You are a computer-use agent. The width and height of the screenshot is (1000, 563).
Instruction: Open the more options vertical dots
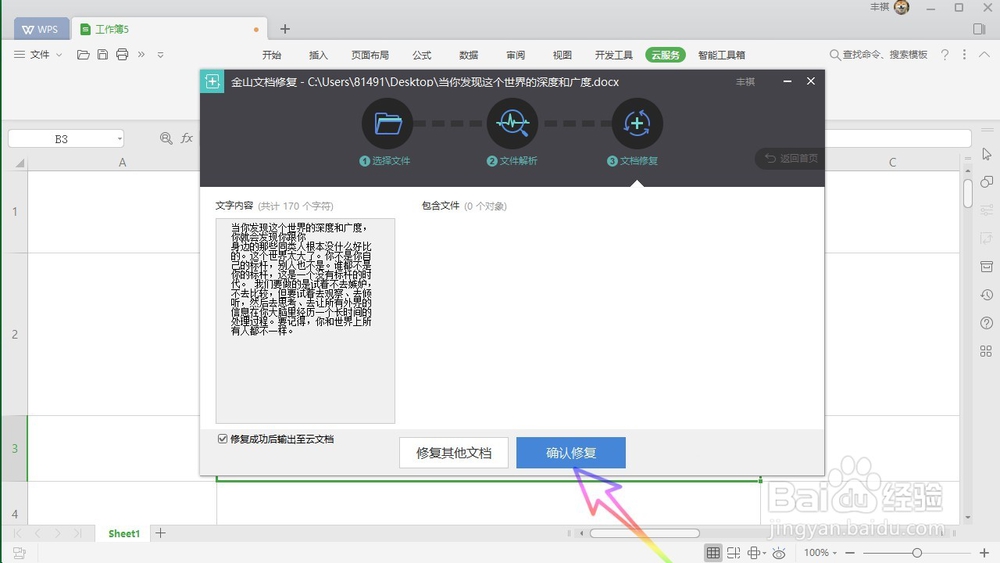pos(964,55)
